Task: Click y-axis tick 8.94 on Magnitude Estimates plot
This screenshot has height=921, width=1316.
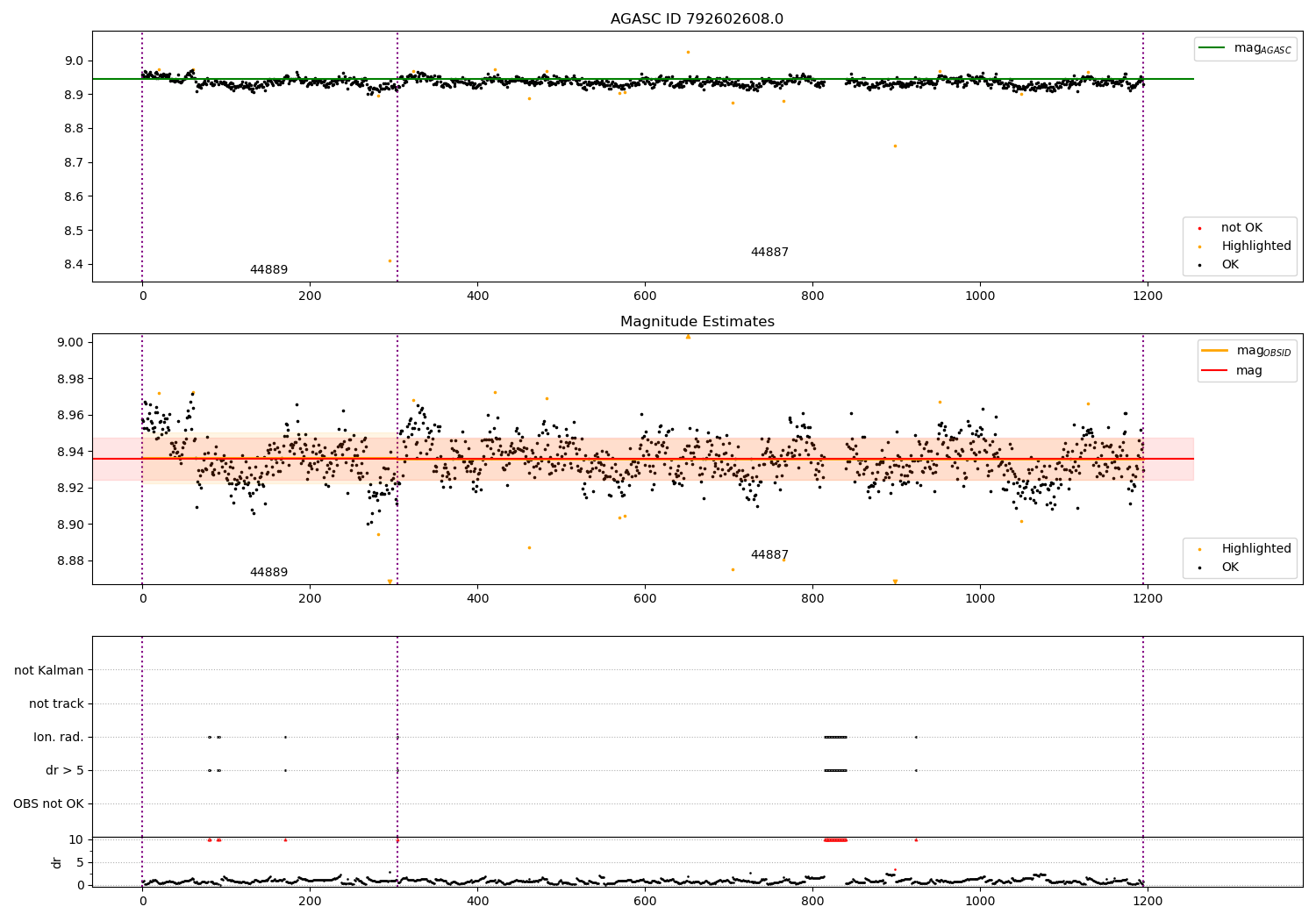Action: pos(71,452)
